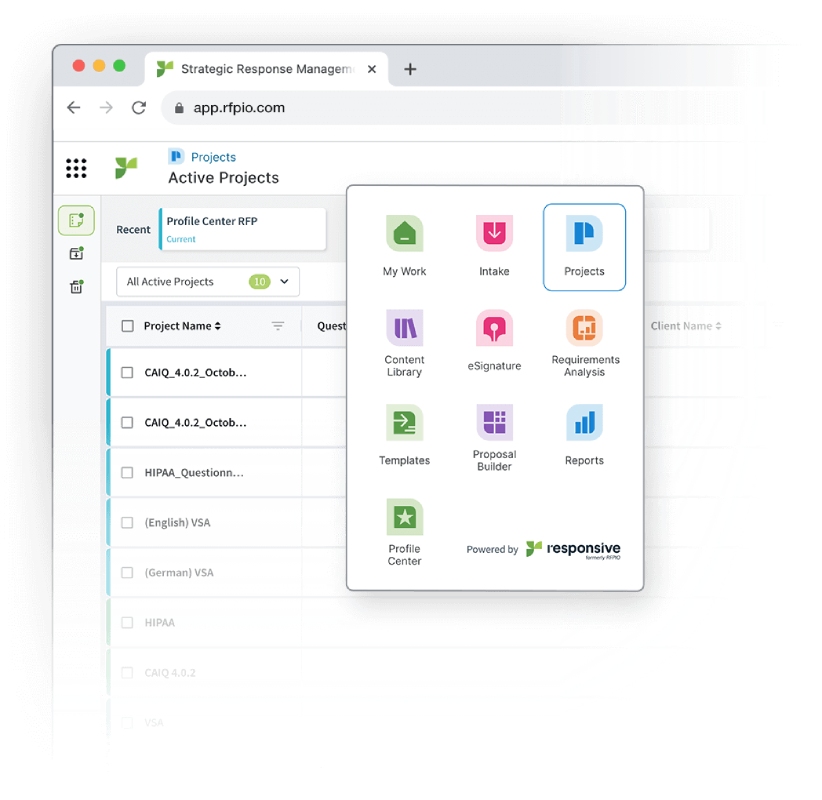The height and width of the screenshot is (800, 822).
Task: Toggle select-all checkbox in Project Name header
Action: [127, 326]
